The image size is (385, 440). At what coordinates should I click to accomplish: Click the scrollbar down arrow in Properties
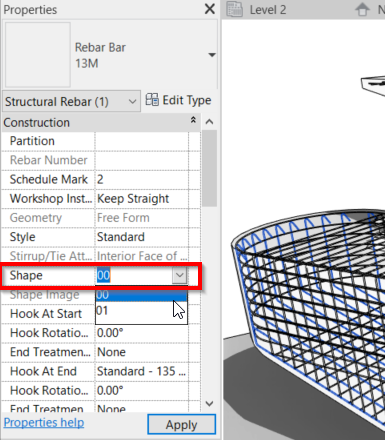pos(209,404)
